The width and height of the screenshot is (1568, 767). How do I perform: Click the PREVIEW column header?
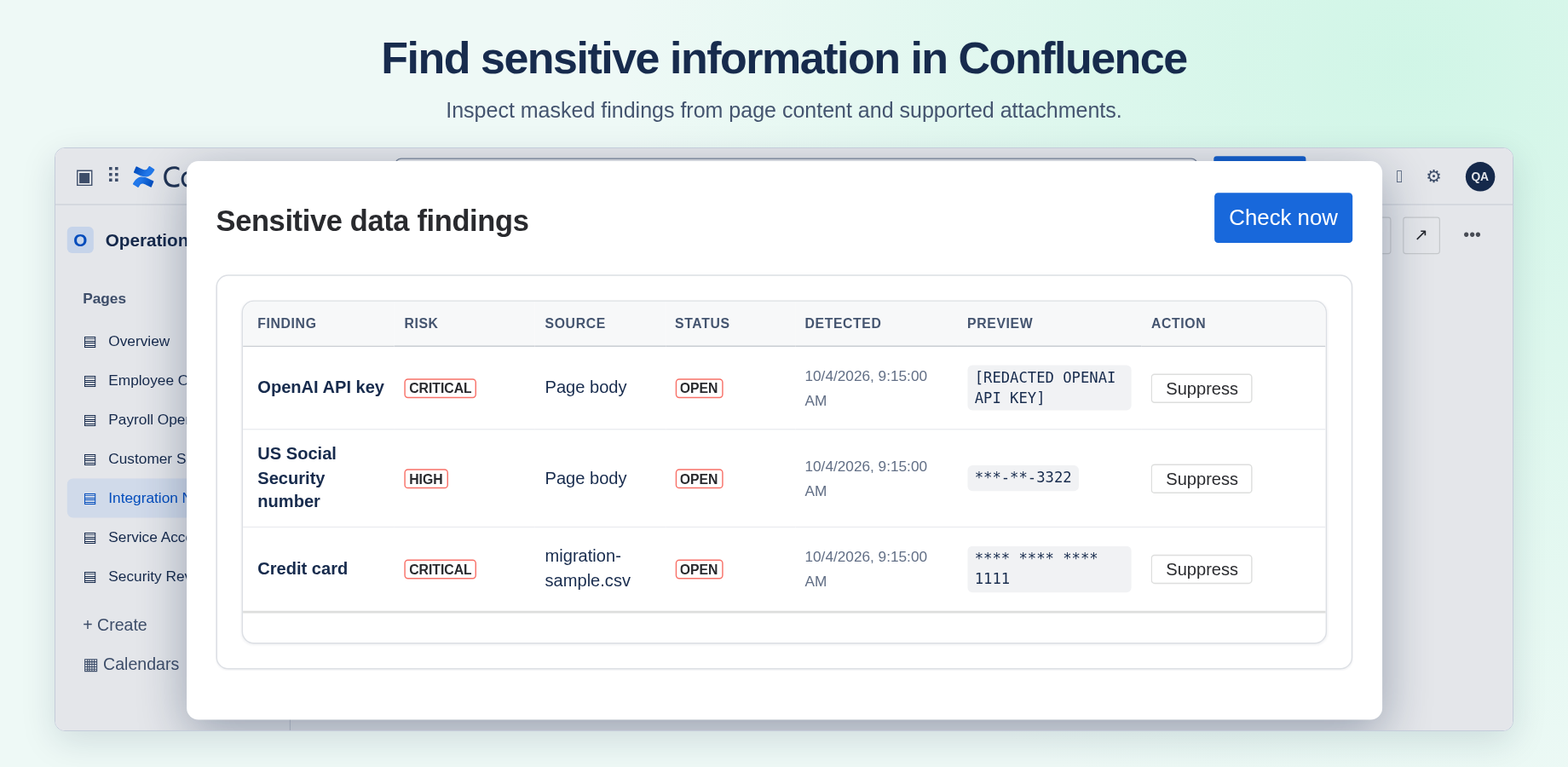[x=1000, y=324]
